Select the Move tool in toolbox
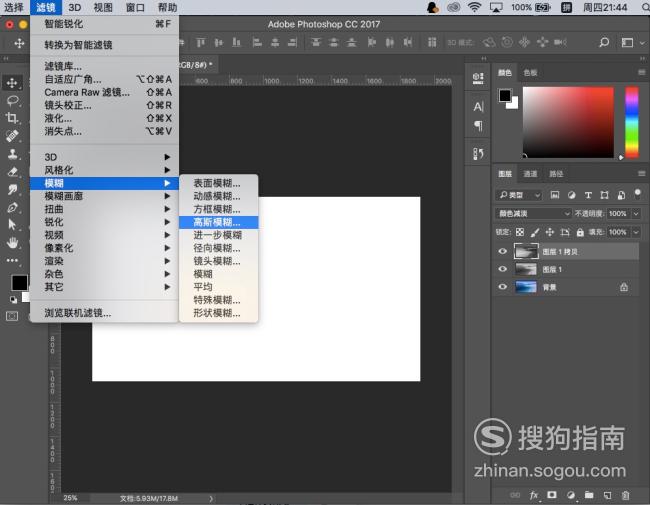 click(x=12, y=83)
